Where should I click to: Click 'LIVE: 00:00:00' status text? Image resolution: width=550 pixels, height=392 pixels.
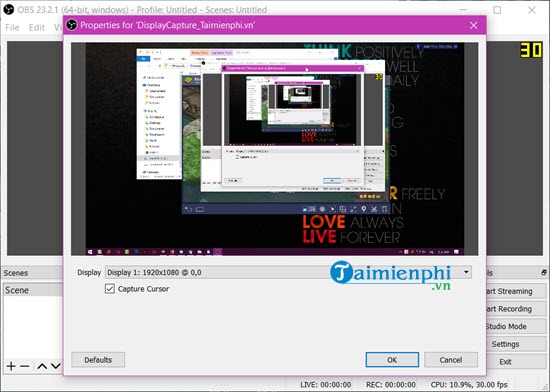pos(326,385)
